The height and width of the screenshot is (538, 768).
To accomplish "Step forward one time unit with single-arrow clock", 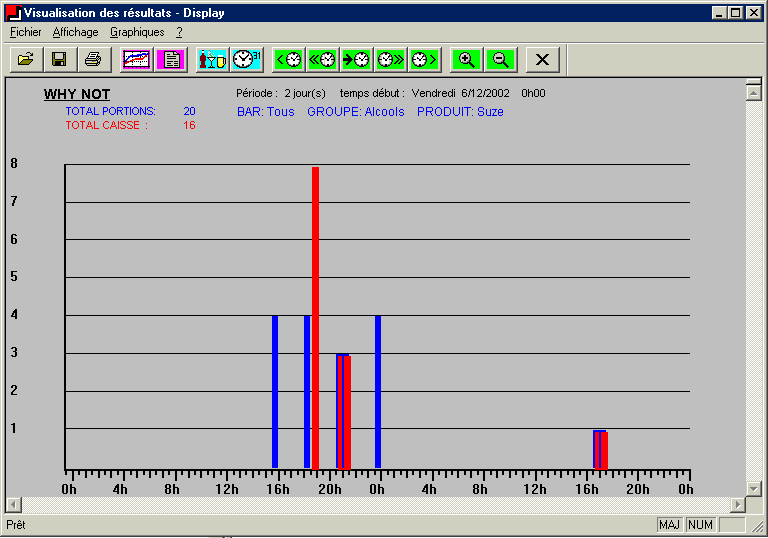I will click(423, 59).
